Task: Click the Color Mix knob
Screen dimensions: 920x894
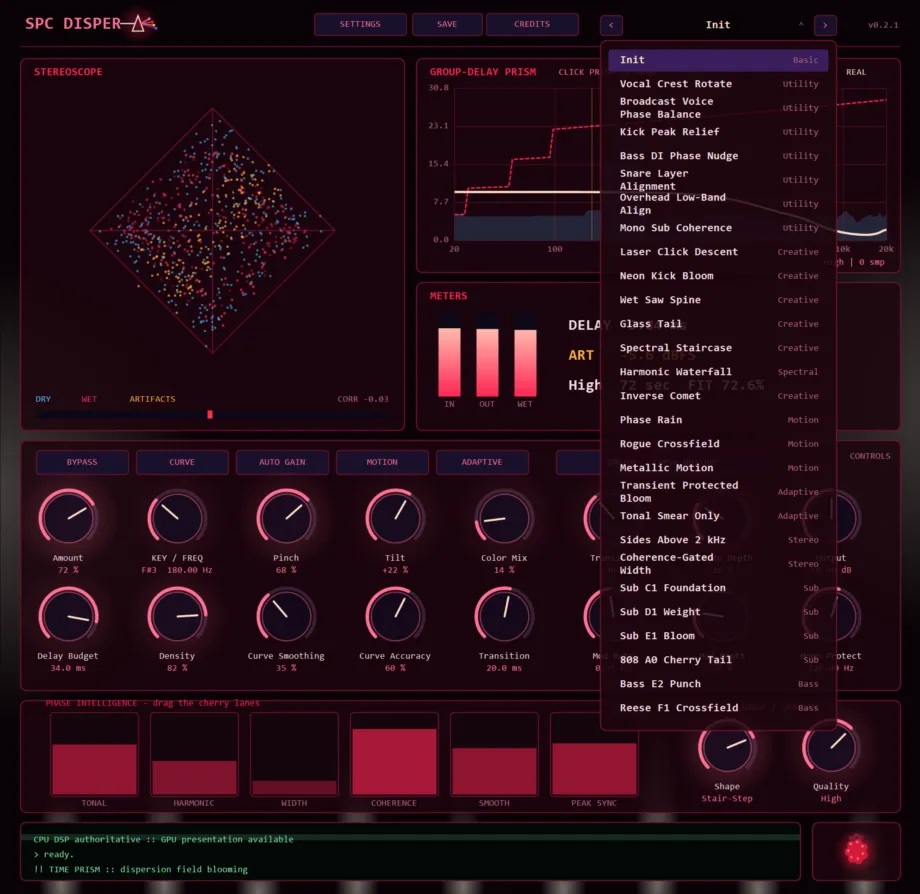Action: click(504, 519)
